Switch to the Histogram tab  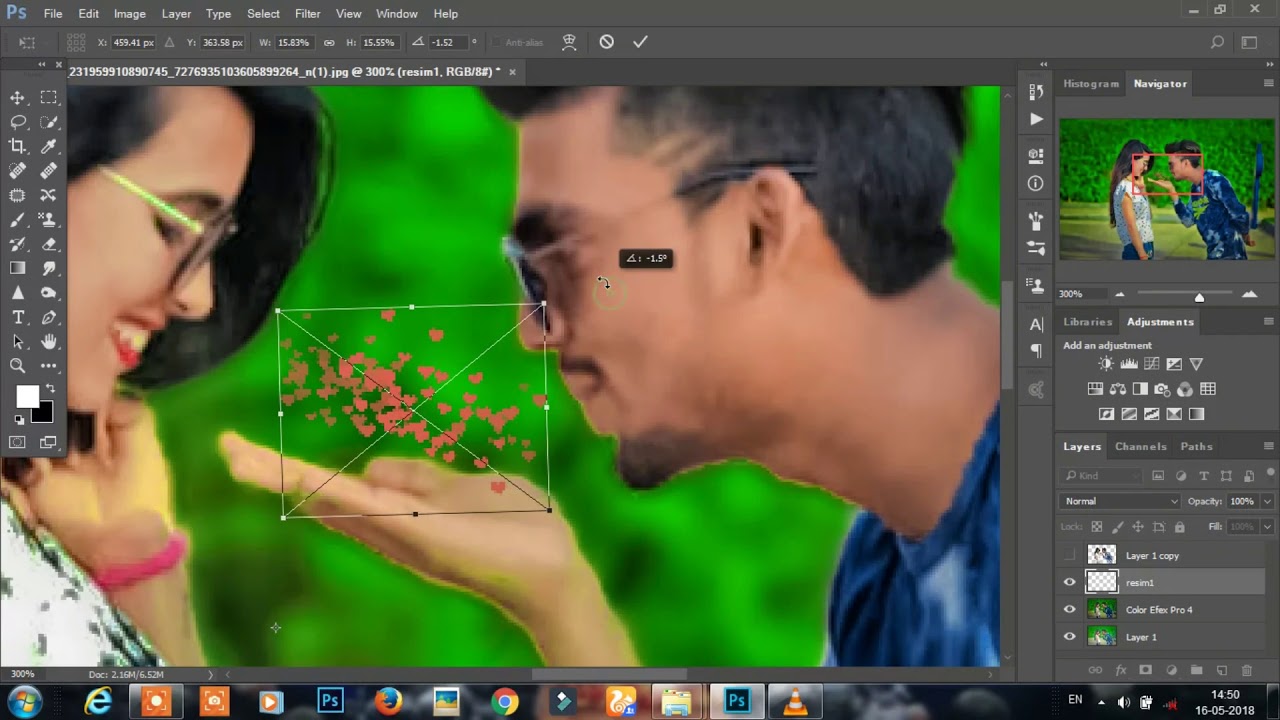1091,84
